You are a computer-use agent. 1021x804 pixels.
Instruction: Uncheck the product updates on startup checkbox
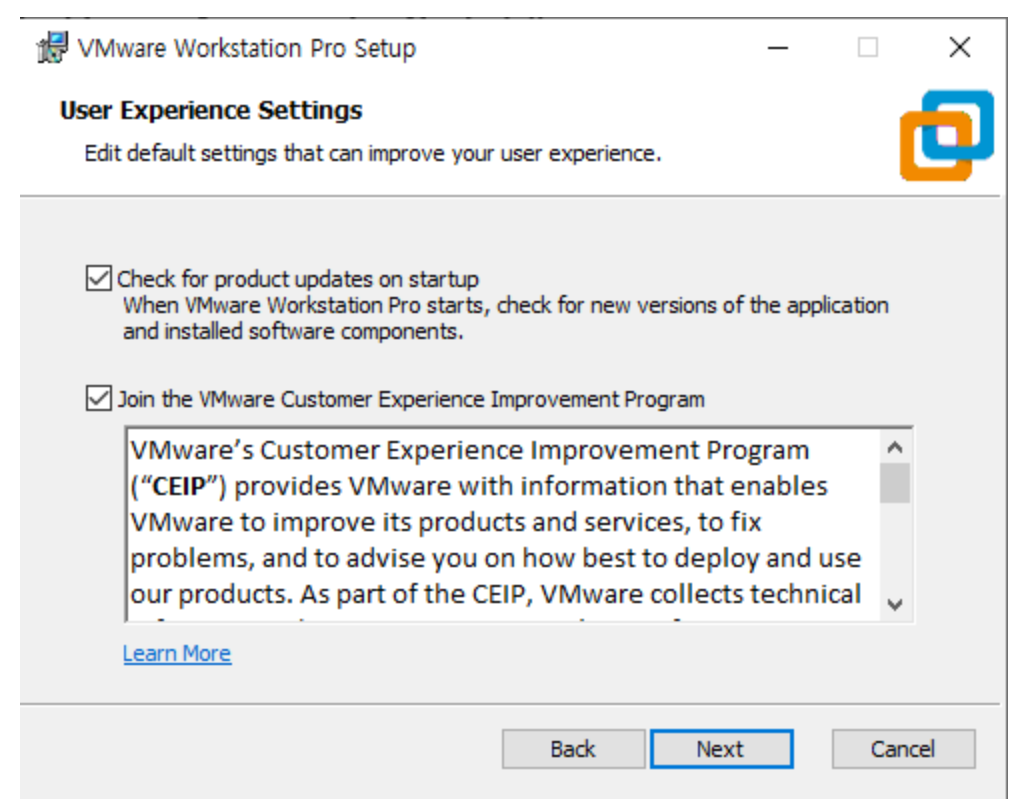(x=98, y=279)
